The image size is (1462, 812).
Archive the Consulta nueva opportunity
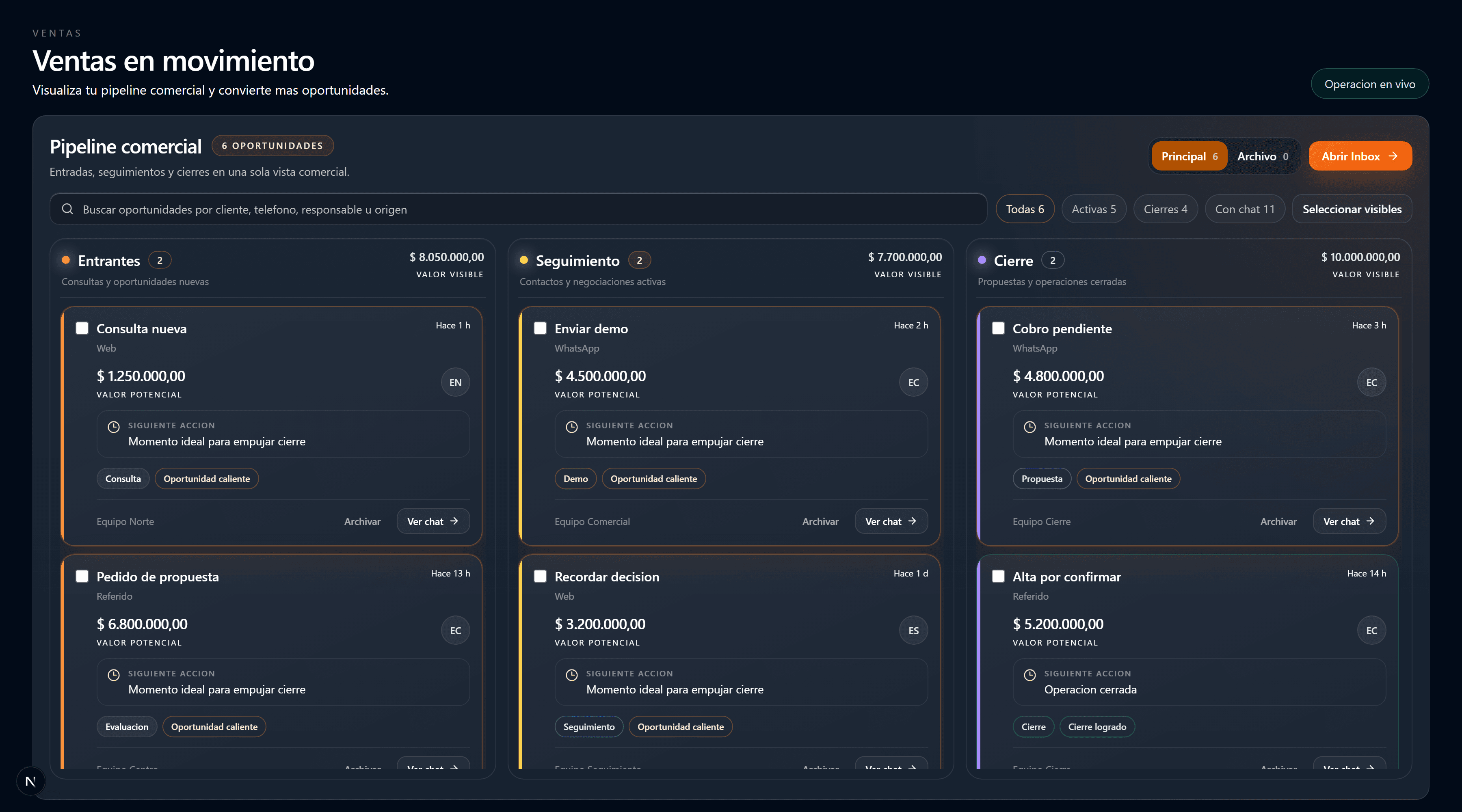[362, 521]
